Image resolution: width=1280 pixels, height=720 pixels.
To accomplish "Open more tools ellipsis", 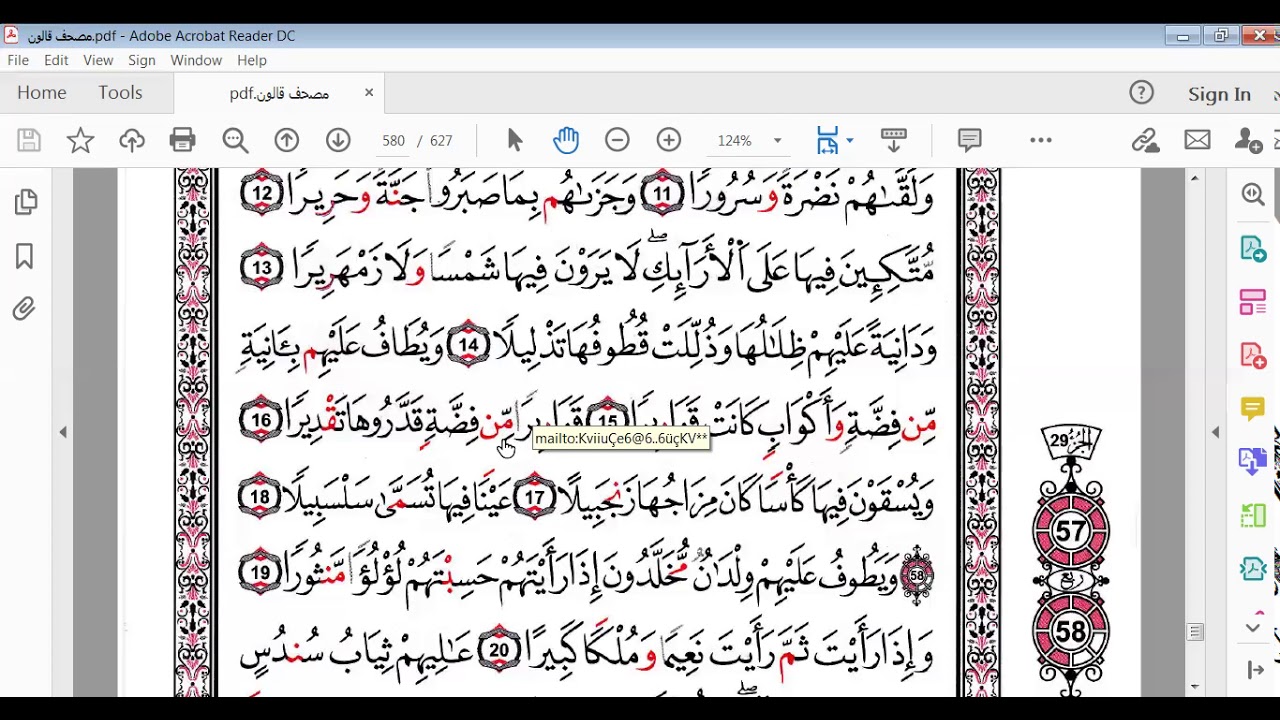I will click(x=1041, y=141).
